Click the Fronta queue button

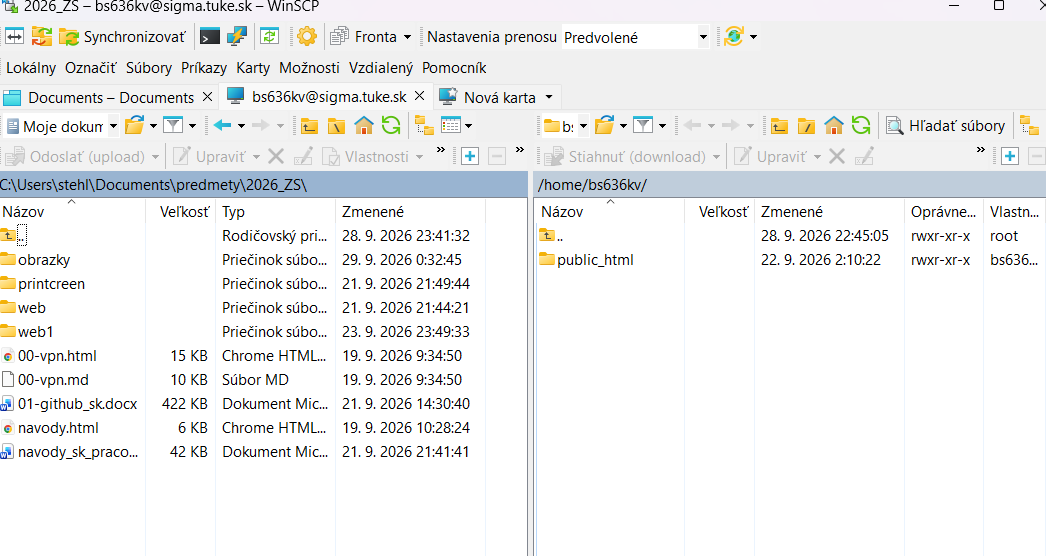tap(364, 37)
